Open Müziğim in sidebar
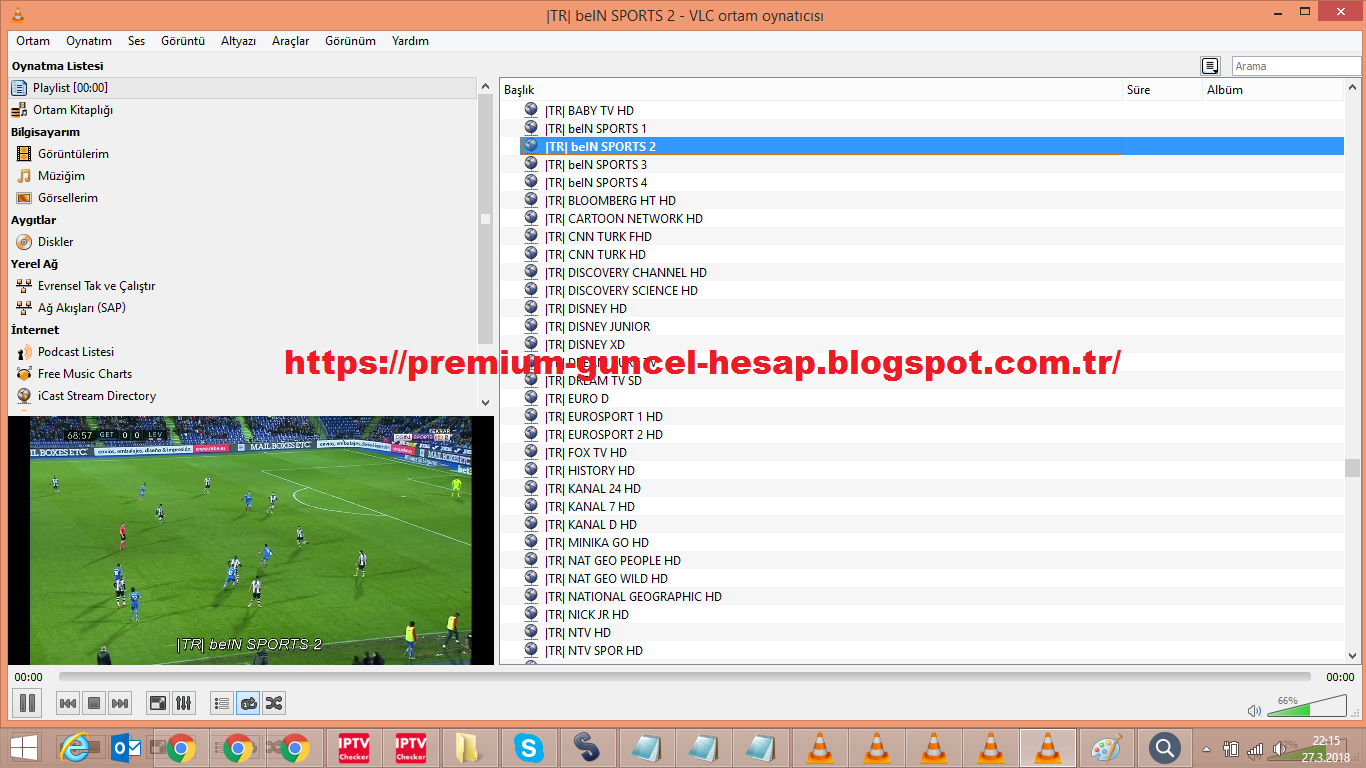The width and height of the screenshot is (1366, 768). [243, 176]
